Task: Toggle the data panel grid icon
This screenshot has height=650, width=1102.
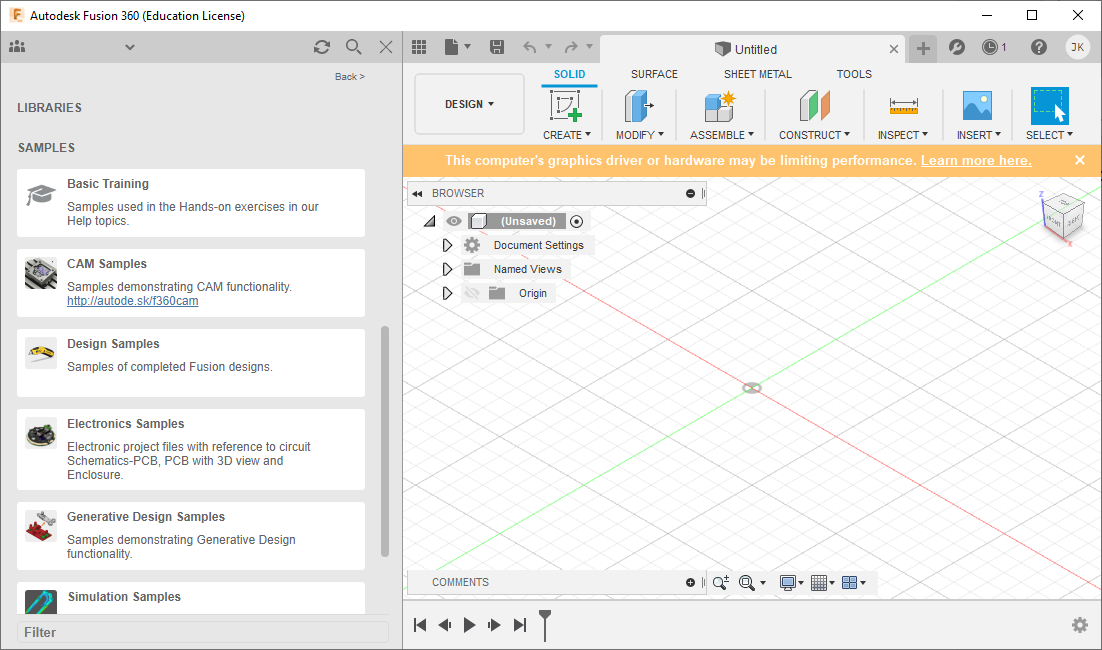Action: 420,47
